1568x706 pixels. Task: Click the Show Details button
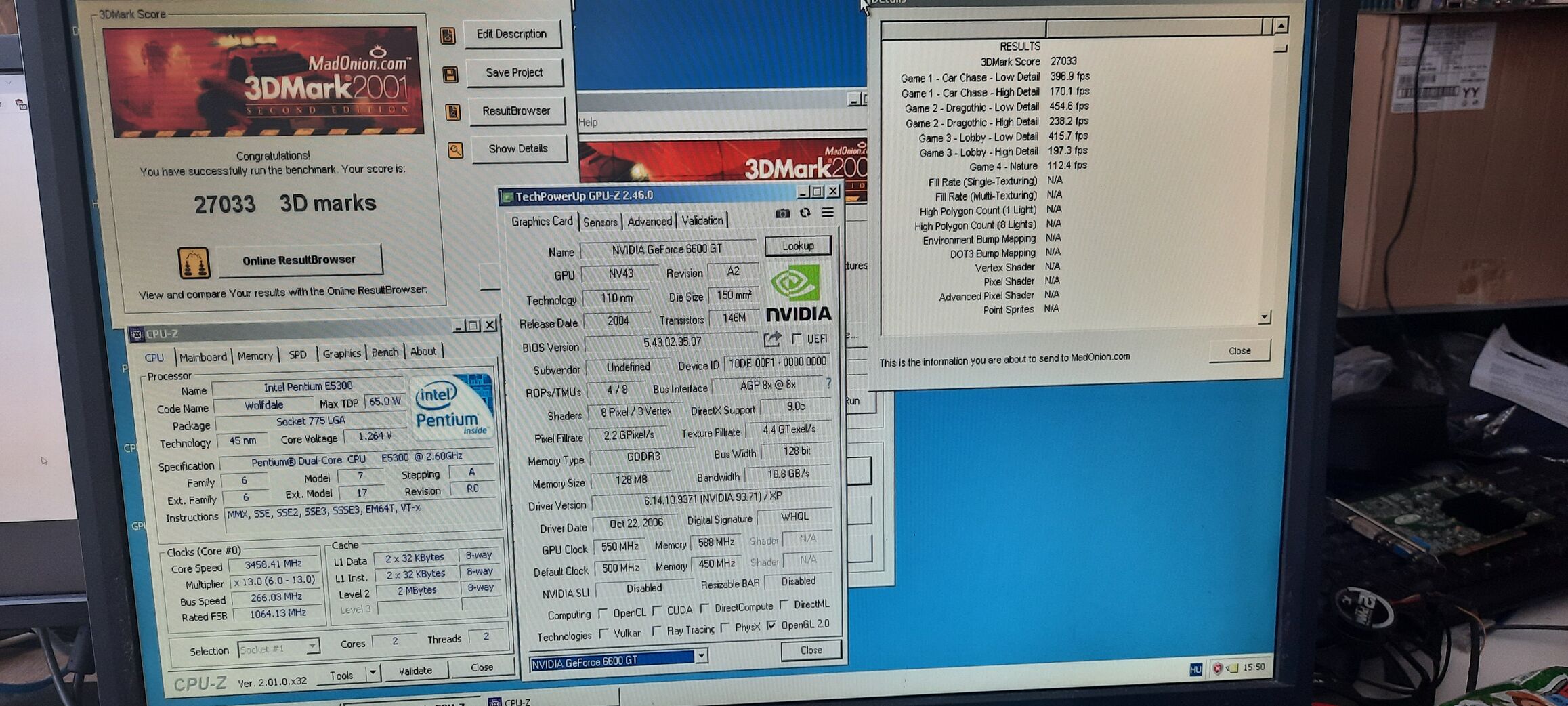pyautogui.click(x=519, y=148)
